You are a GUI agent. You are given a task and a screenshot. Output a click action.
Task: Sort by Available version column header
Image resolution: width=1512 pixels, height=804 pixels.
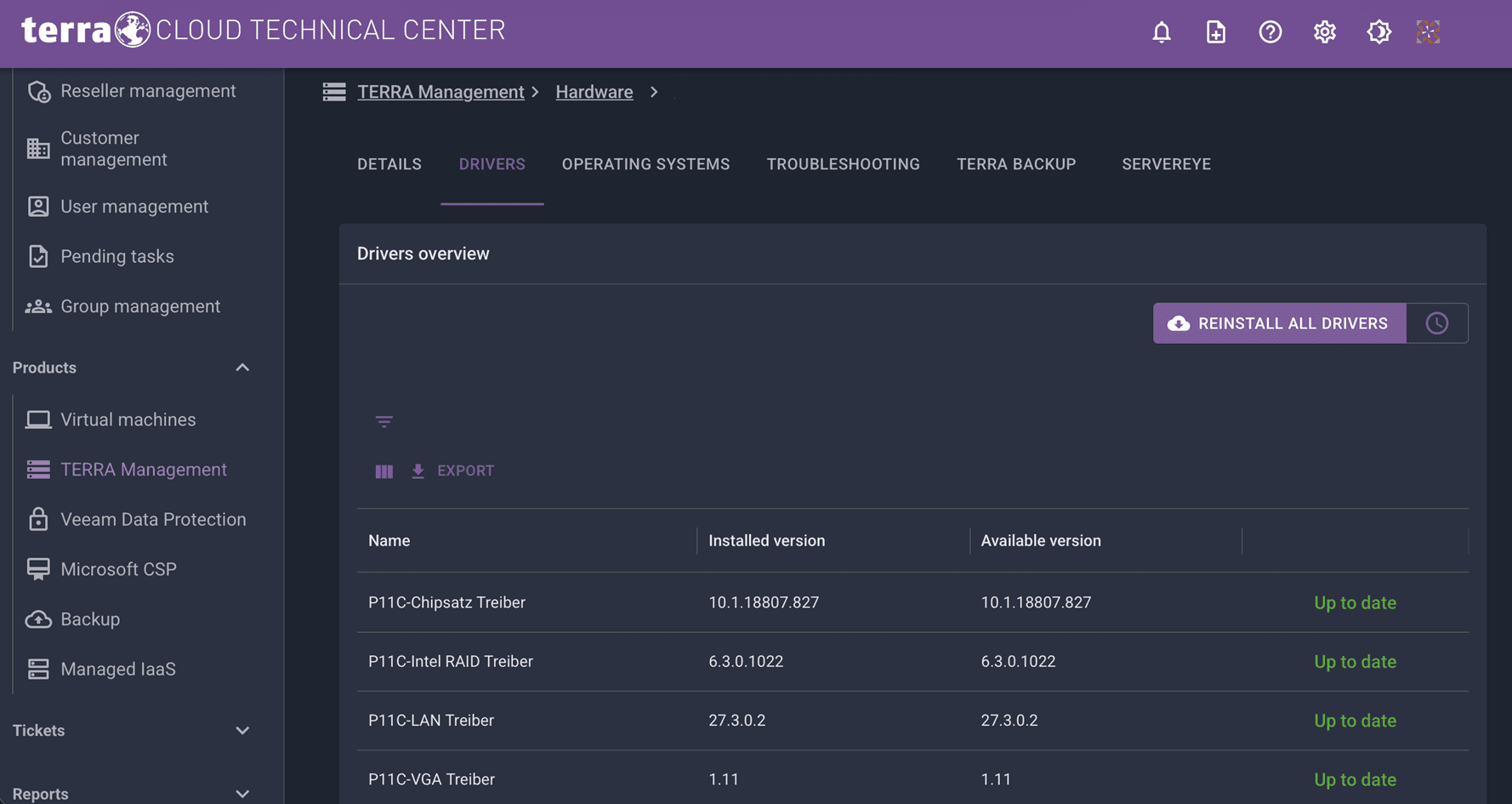click(1041, 541)
